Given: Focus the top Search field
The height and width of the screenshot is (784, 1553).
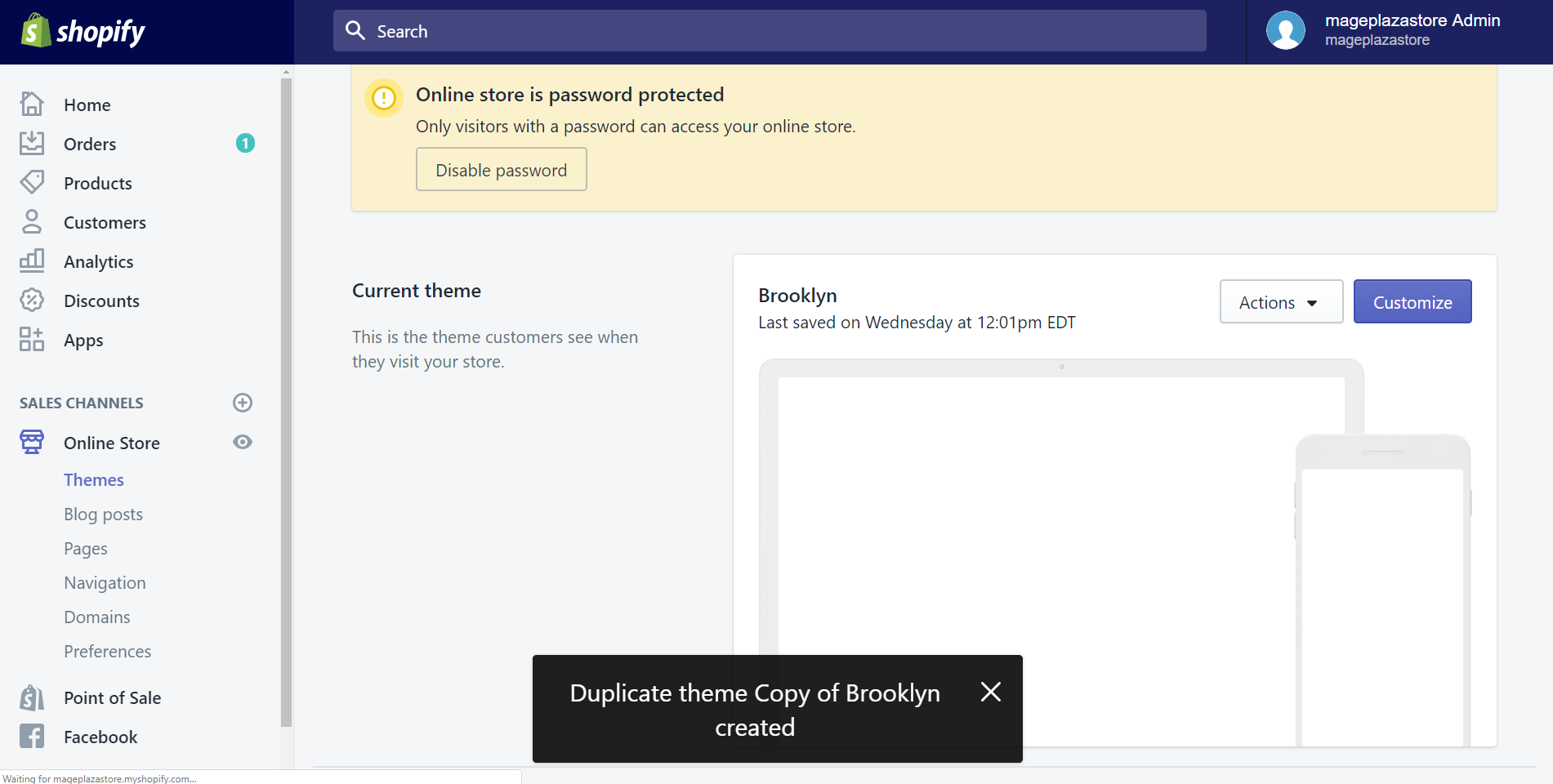Looking at the screenshot, I should click(x=770, y=31).
